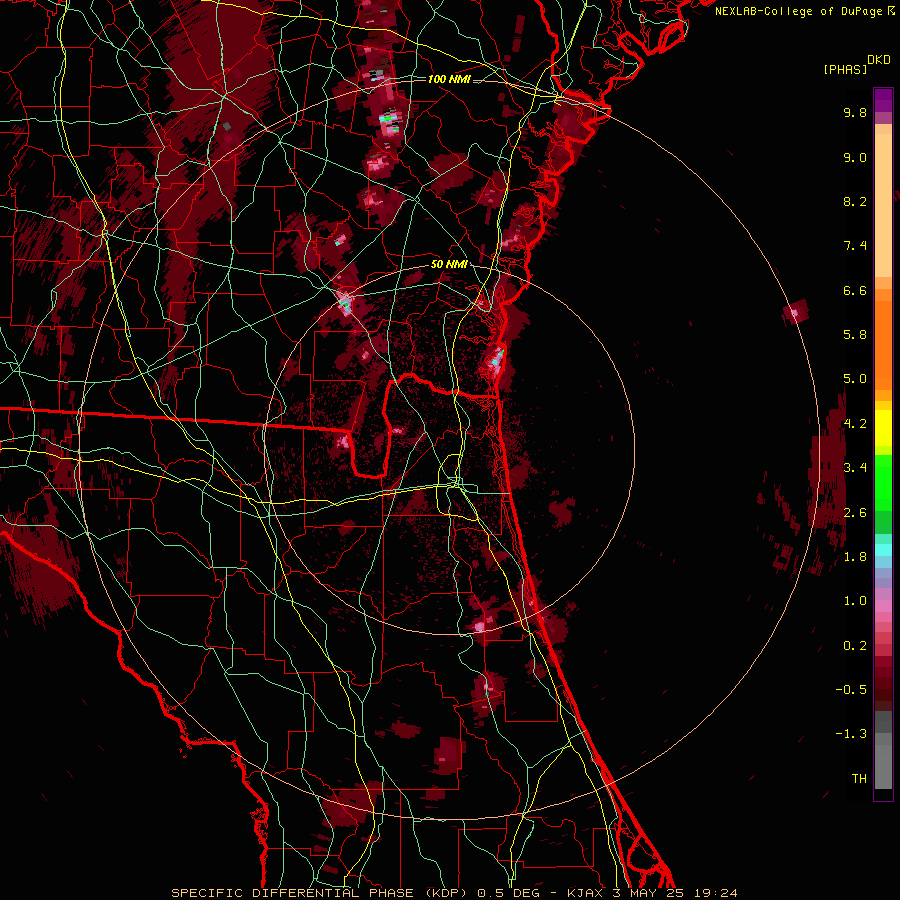Click the 0.2 scale value
This screenshot has height=900, width=900.
(x=855, y=646)
